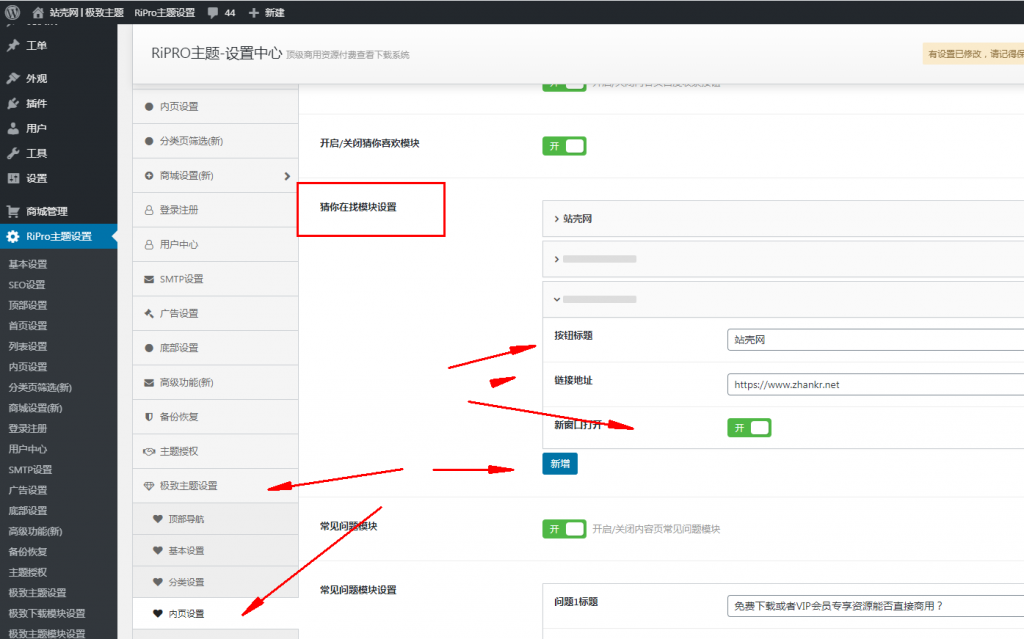
Task: Click the plug icon beside 插件
Action: [x=13, y=103]
